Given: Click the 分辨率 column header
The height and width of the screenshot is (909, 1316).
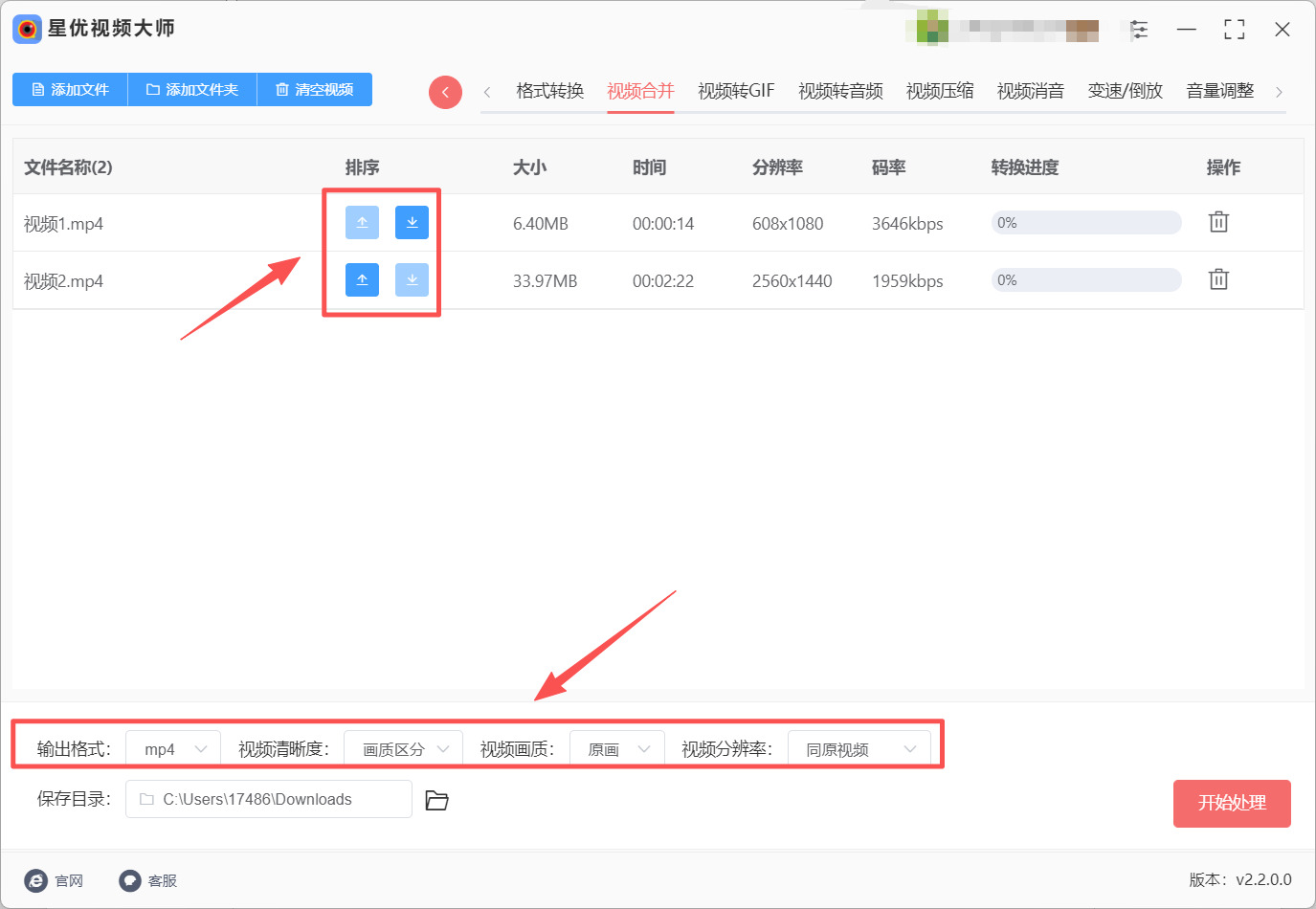Looking at the screenshot, I should click(777, 167).
